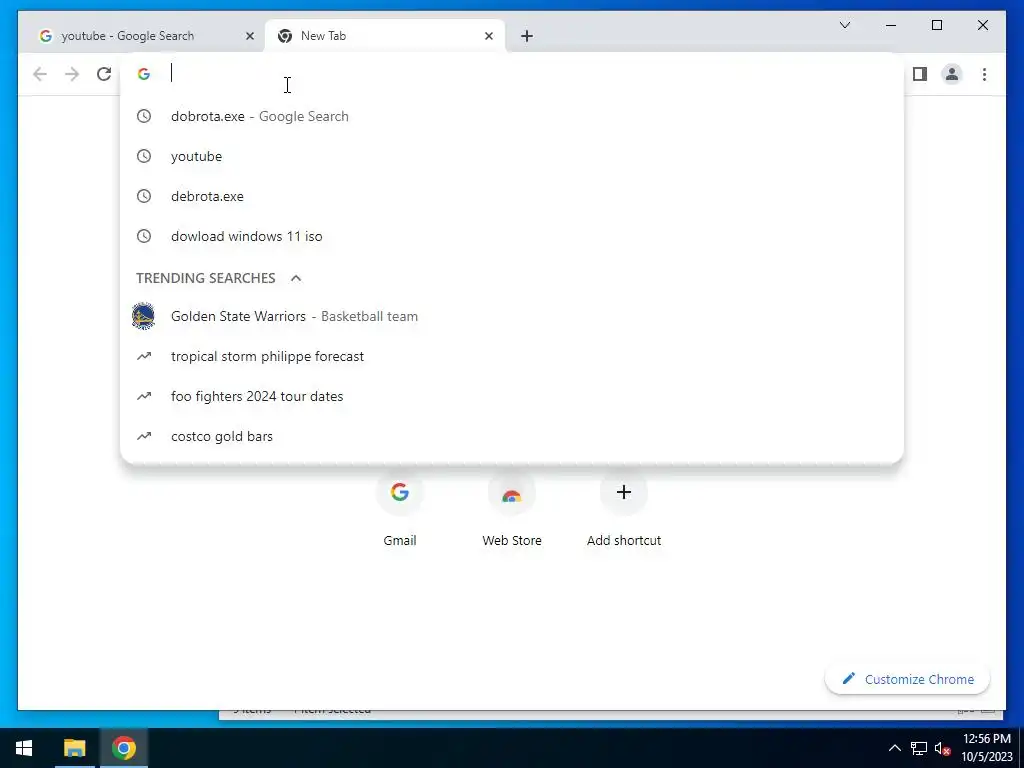Click clock icon beside youtube
Image resolution: width=1024 pixels, height=768 pixels.
pyautogui.click(x=144, y=156)
